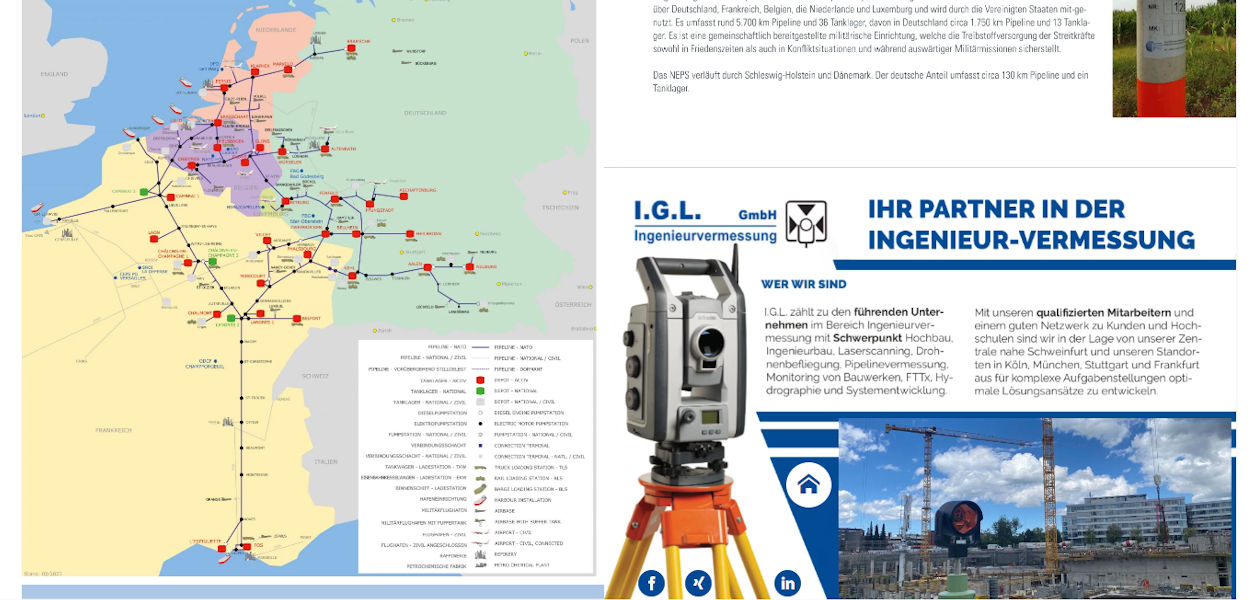1260x600 pixels.
Task: Click the 'I.G.L. Ingenieurvermessung GmbH' company name
Action: pos(704,221)
